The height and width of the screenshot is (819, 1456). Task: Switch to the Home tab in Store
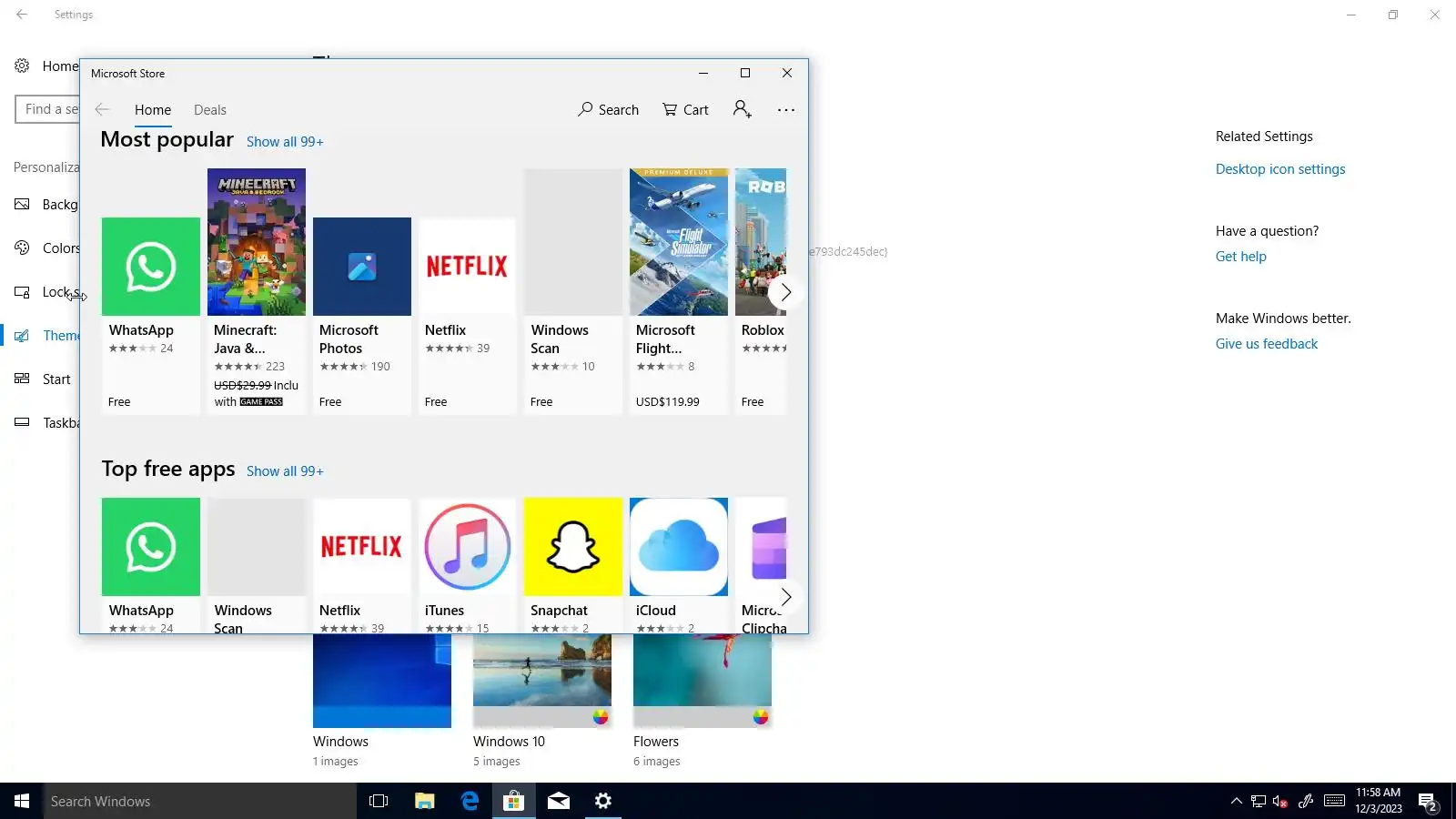[x=153, y=110]
